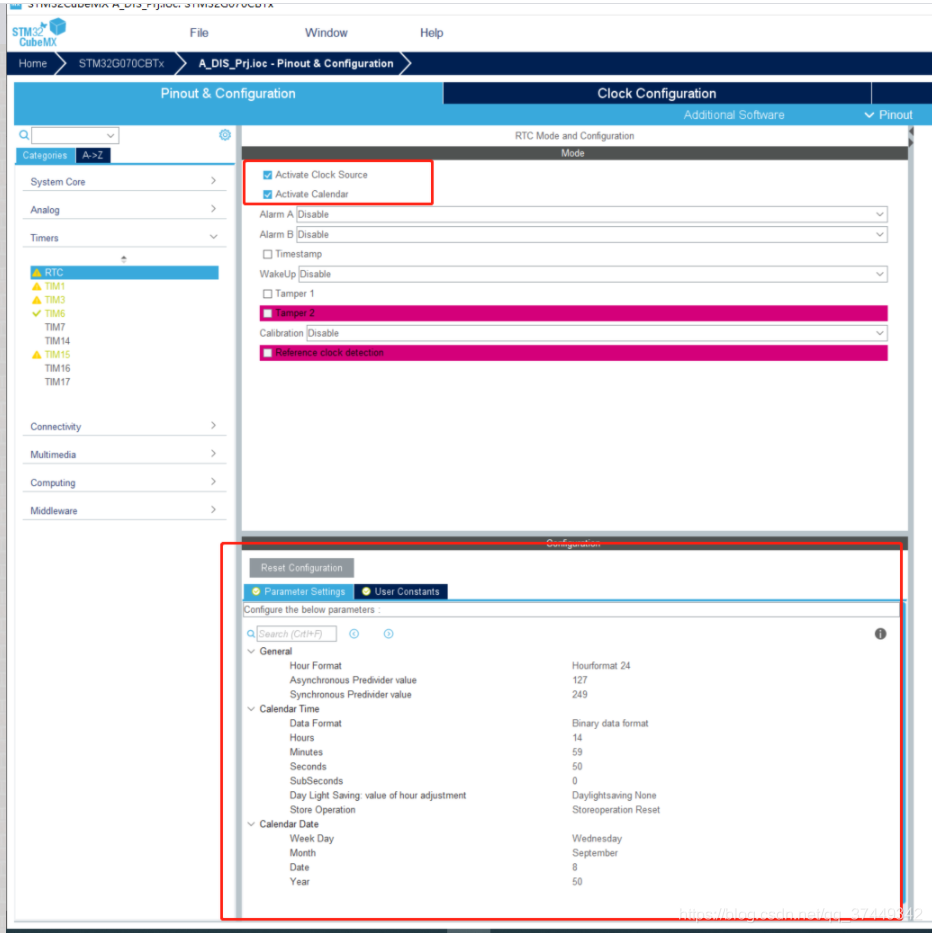932x933 pixels.
Task: Click the Asynchronous Predivider value 127
Action: click(x=580, y=680)
